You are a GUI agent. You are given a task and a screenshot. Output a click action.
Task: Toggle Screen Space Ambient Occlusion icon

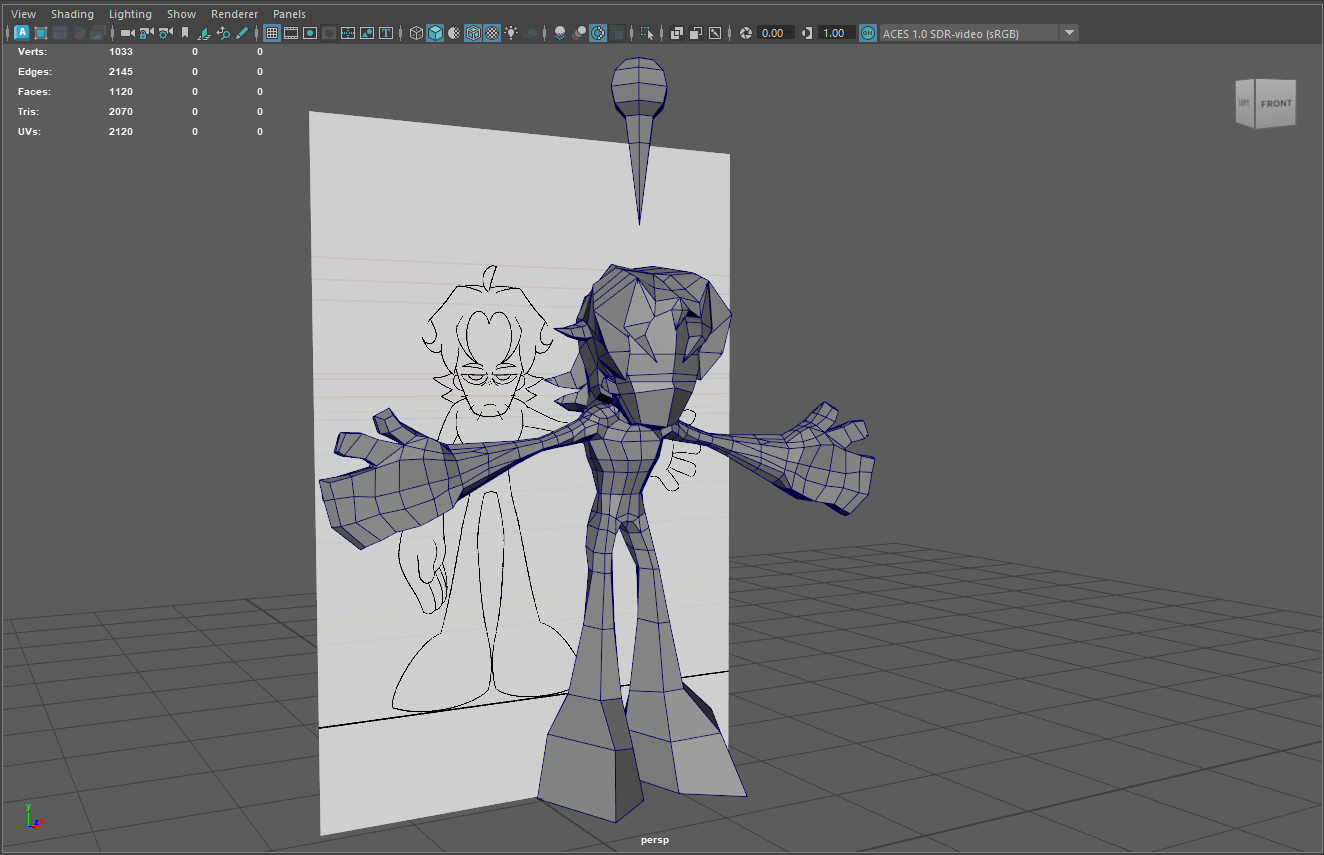coord(560,33)
